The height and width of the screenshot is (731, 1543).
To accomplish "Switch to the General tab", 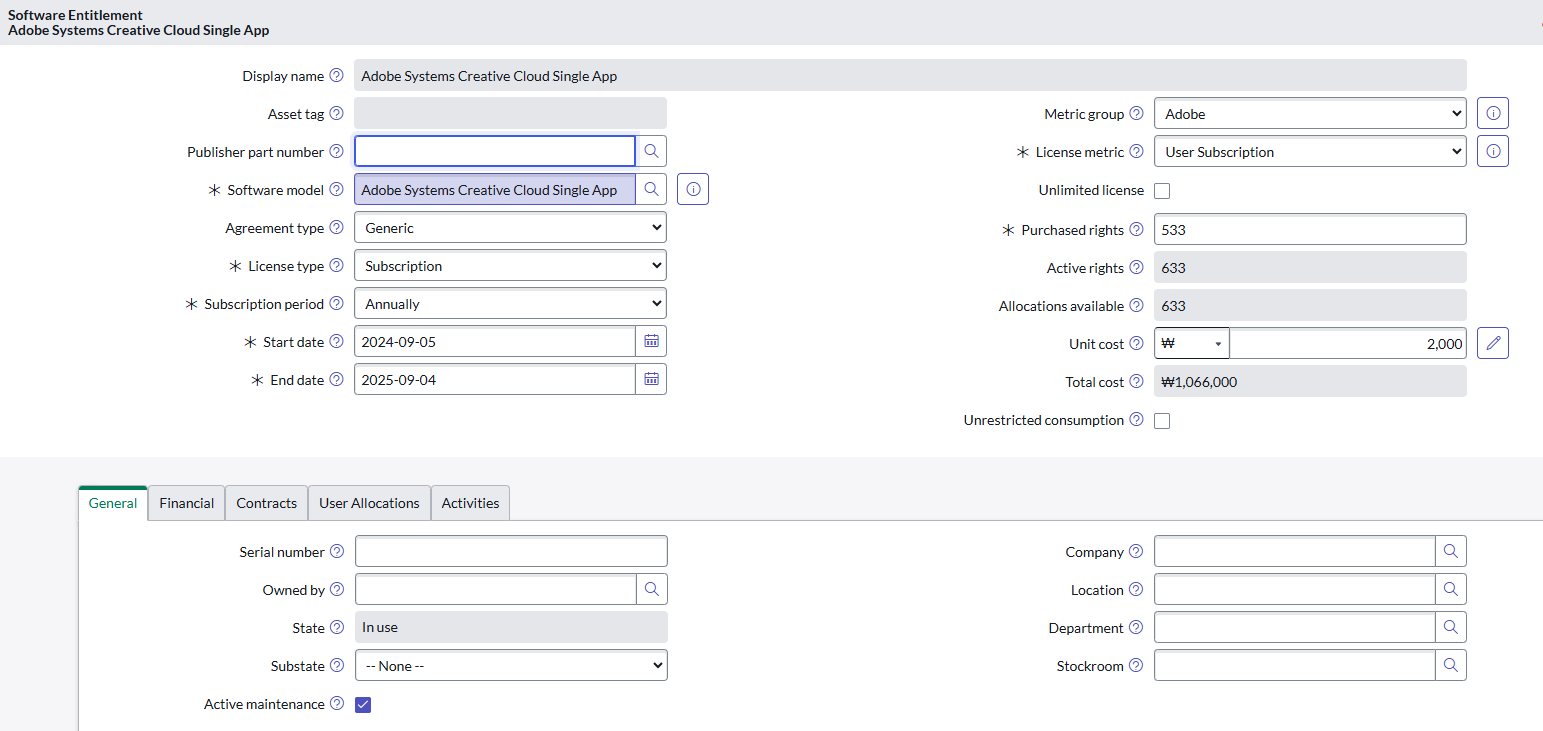I will (x=113, y=503).
